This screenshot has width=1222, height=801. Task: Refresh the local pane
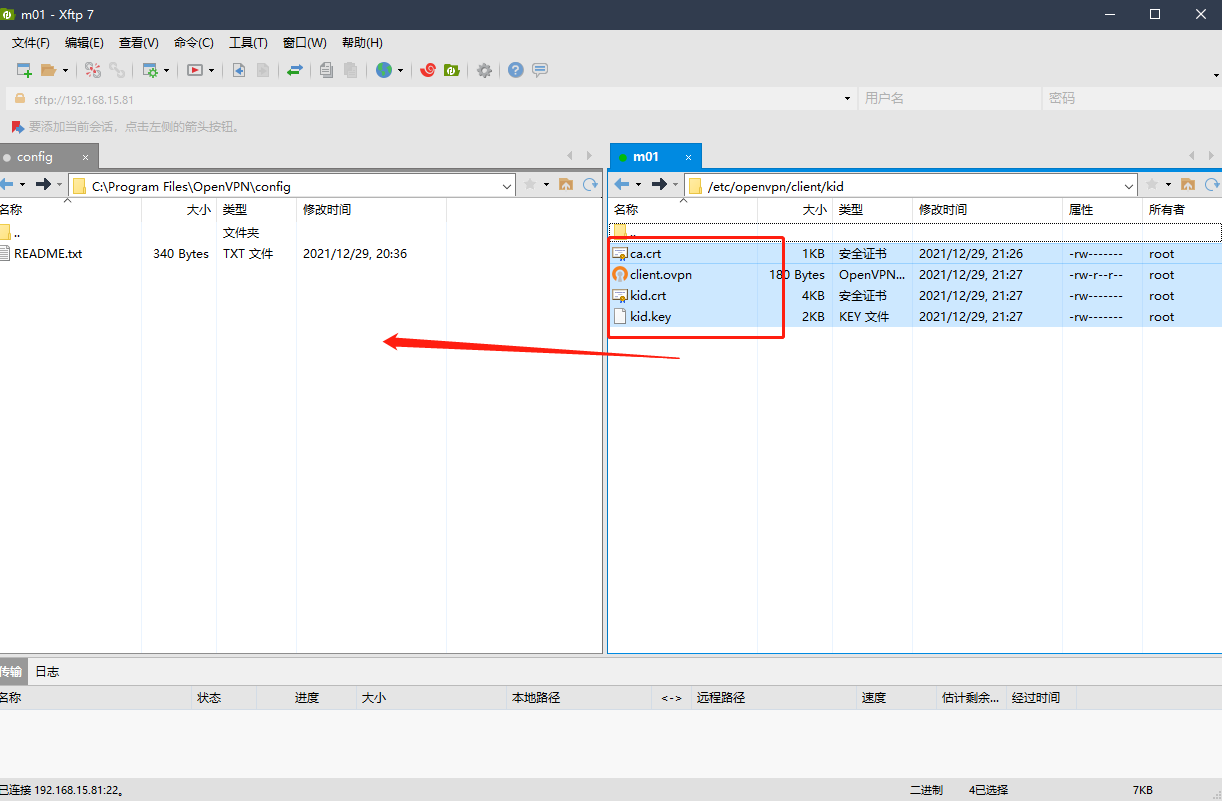coord(590,185)
